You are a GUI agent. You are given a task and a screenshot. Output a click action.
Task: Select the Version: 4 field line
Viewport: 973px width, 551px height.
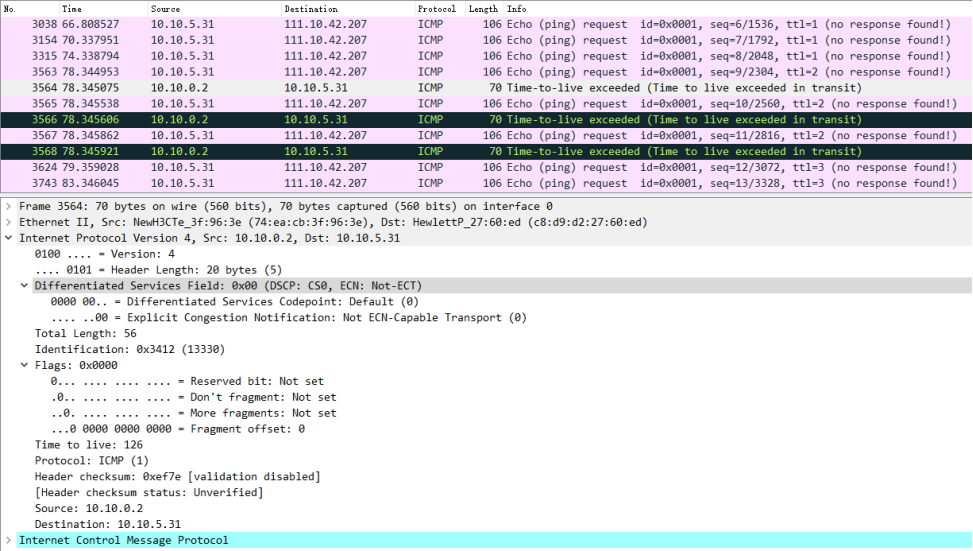click(105, 254)
